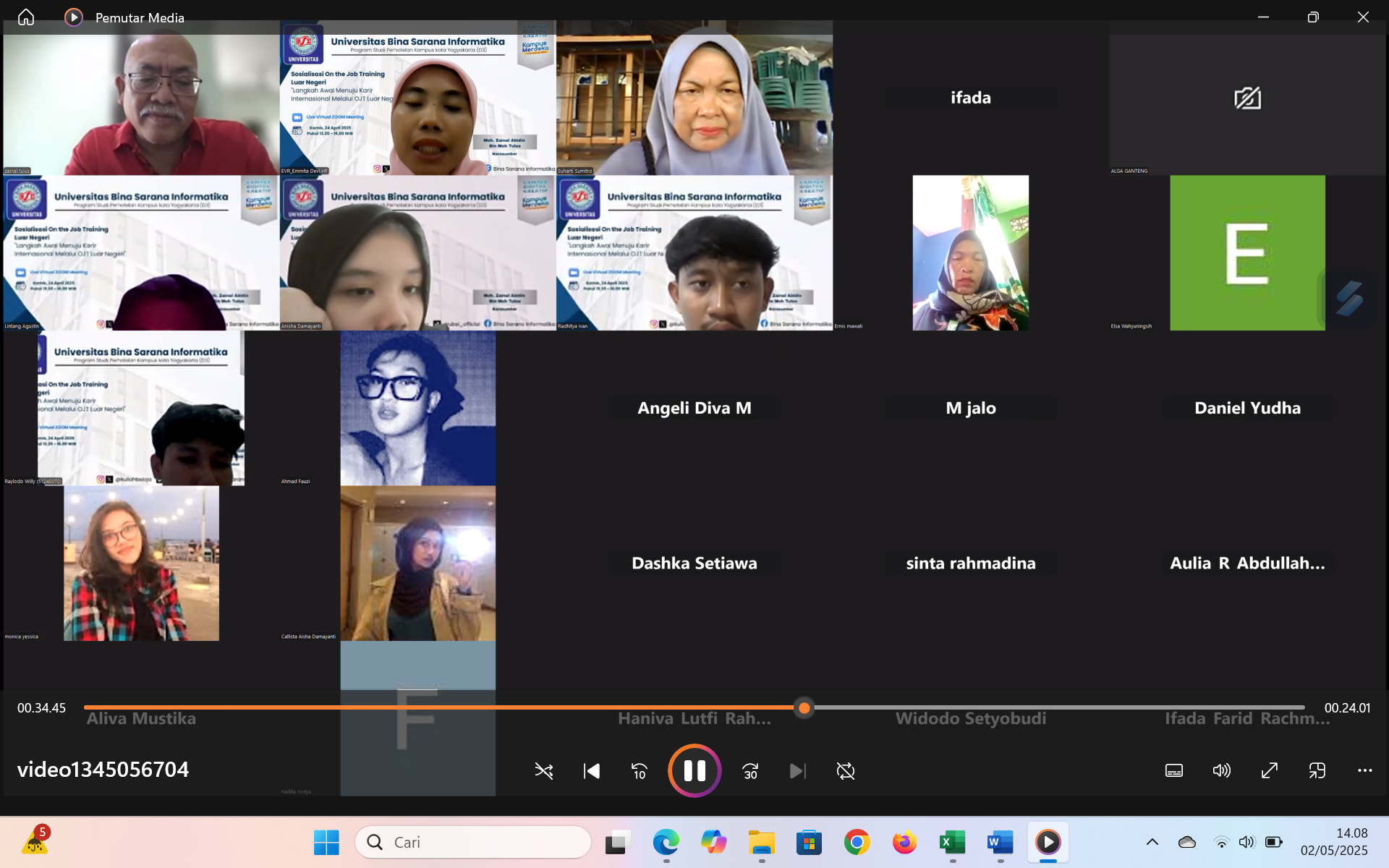Screen dimensions: 1389x868
Task: Go to Media Player home
Action: pos(26,17)
